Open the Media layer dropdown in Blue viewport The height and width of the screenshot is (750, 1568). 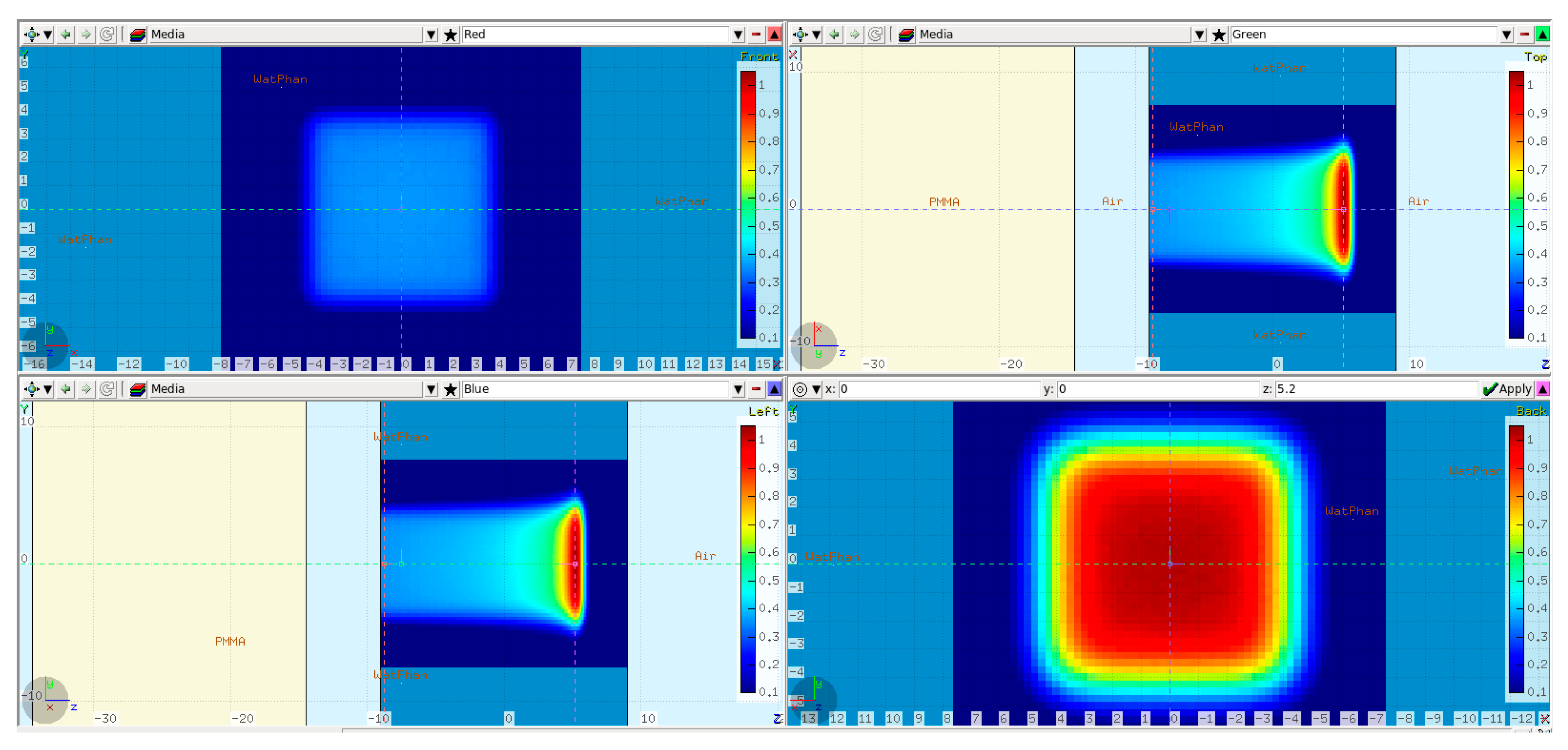(x=431, y=389)
